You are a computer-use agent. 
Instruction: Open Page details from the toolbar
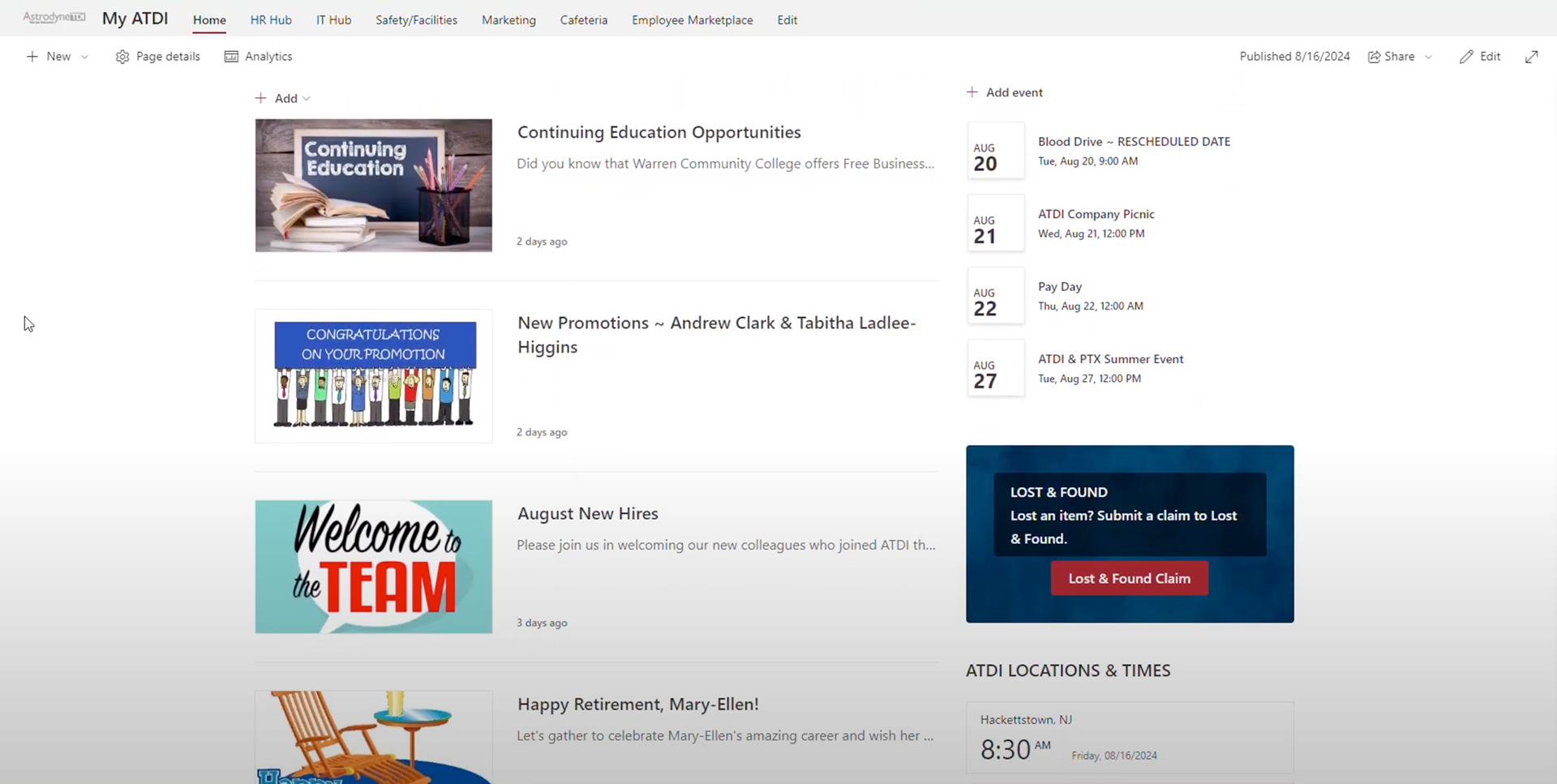pos(168,57)
